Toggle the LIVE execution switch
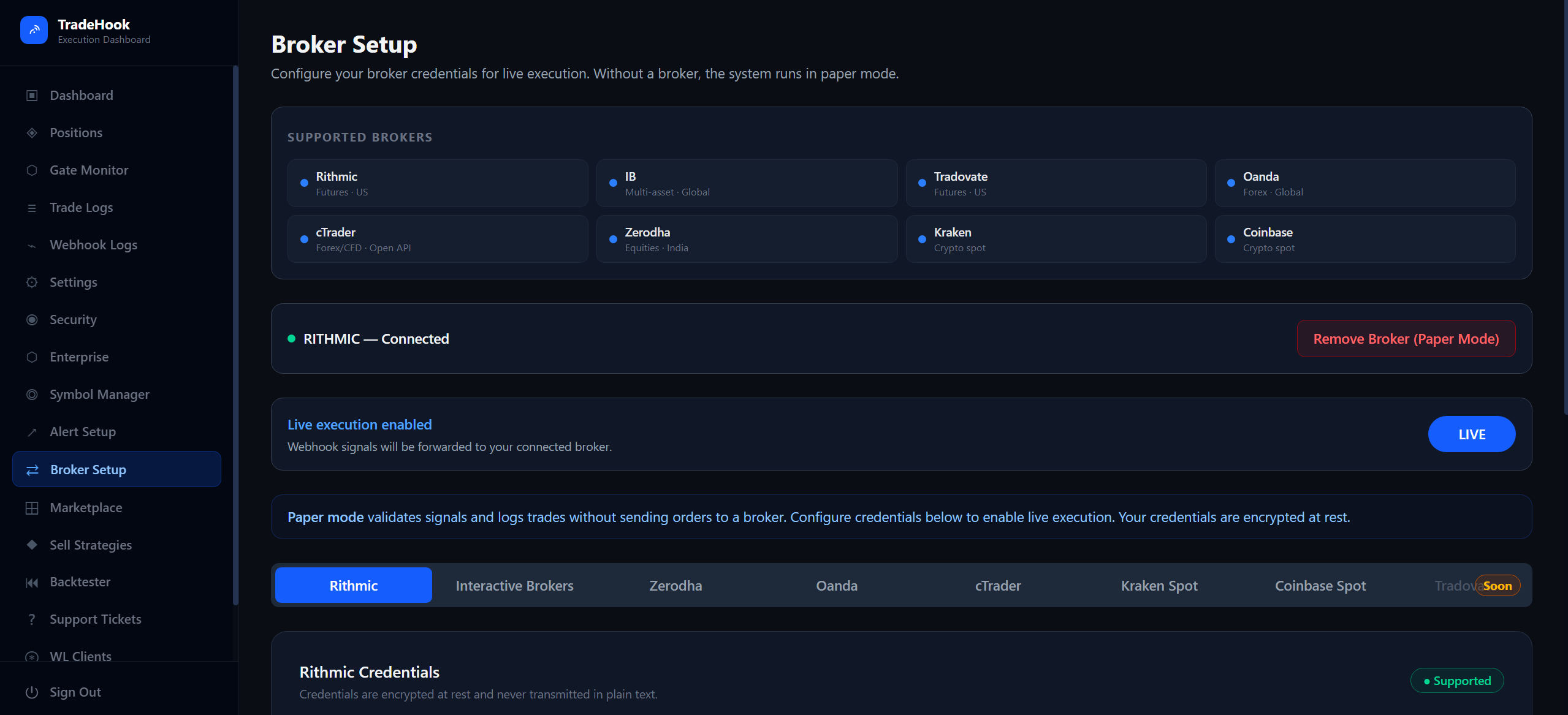Screen dimensions: 1568x715 coord(1472,434)
